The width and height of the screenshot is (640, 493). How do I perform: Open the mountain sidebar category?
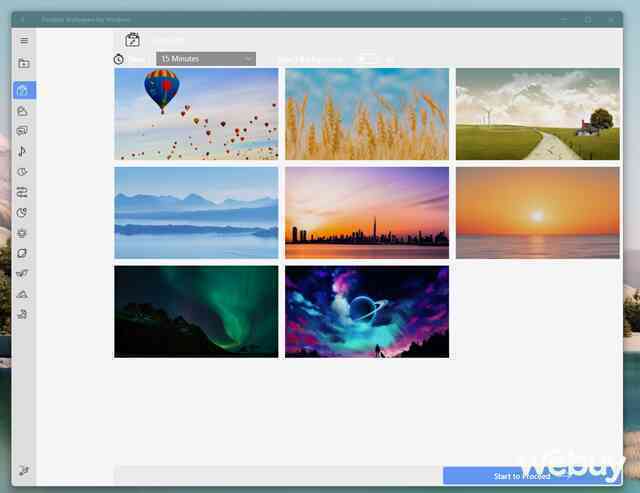point(22,294)
